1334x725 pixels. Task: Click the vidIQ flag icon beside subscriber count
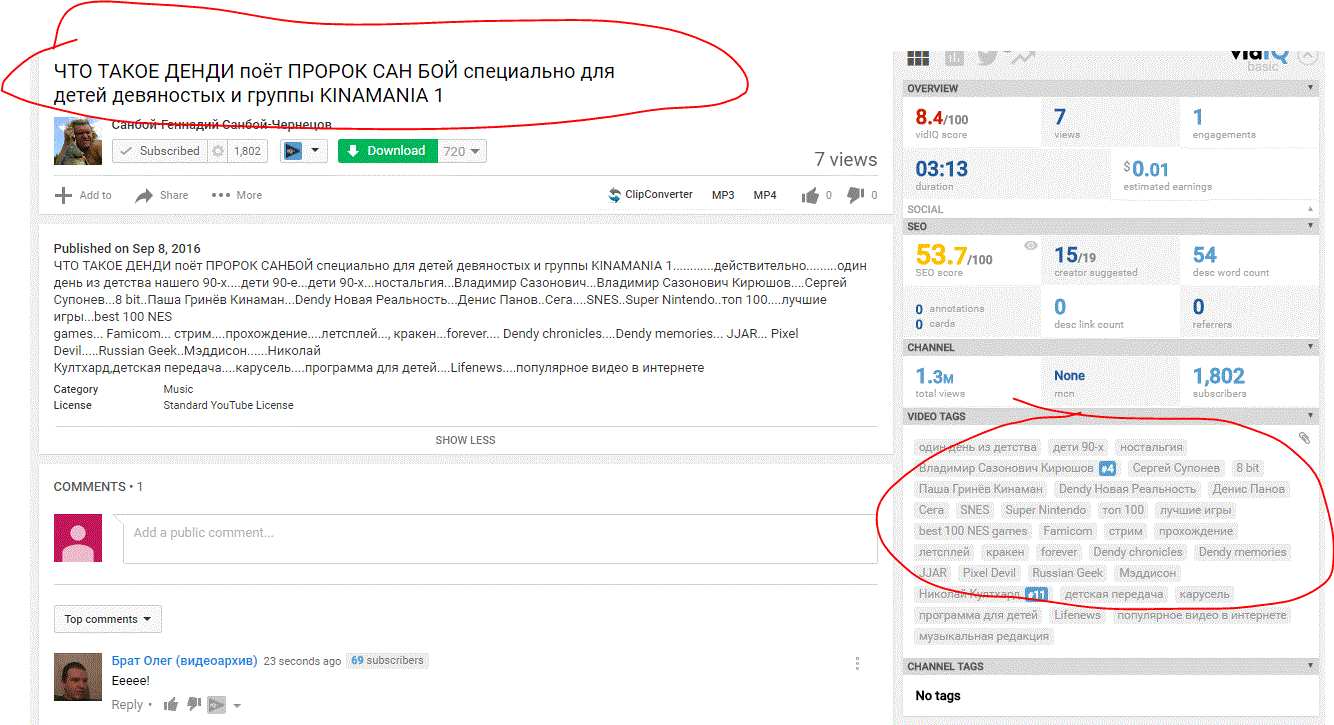pyautogui.click(x=293, y=151)
